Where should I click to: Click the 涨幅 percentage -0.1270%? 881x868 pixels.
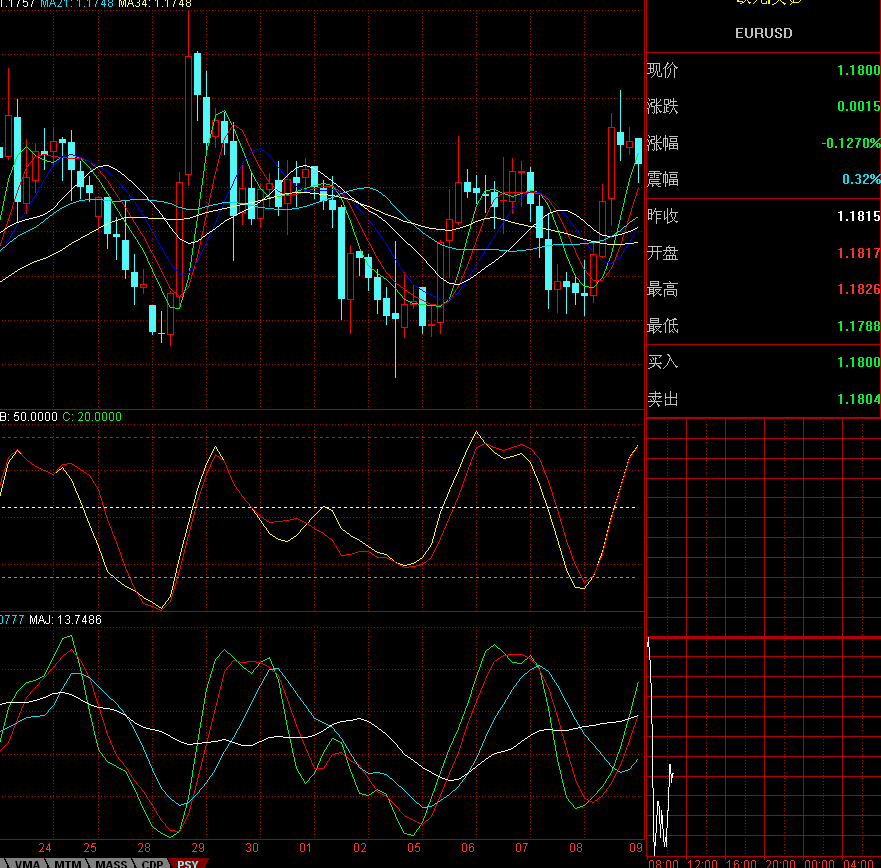tap(850, 143)
